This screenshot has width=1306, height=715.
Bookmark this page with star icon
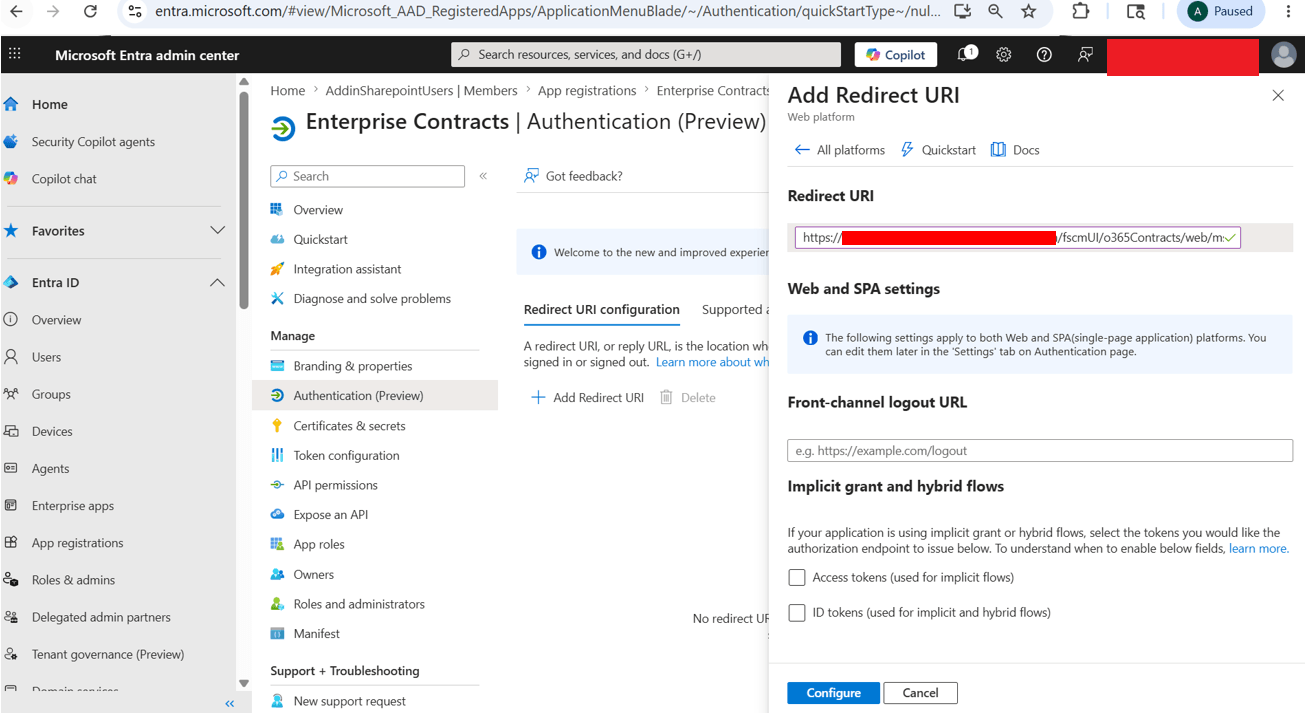coord(1029,11)
